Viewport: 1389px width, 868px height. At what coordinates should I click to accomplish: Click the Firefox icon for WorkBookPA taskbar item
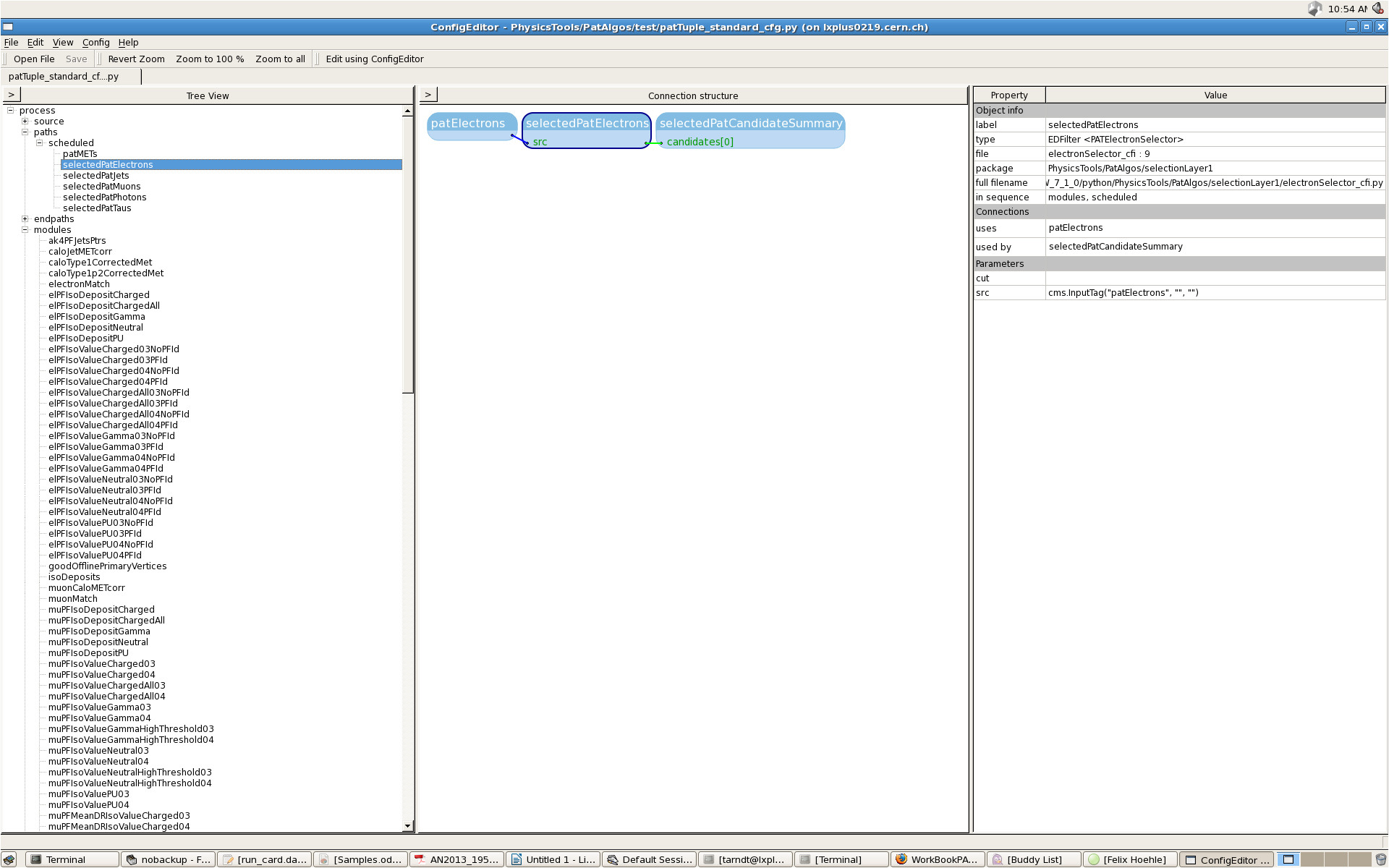coord(901,859)
